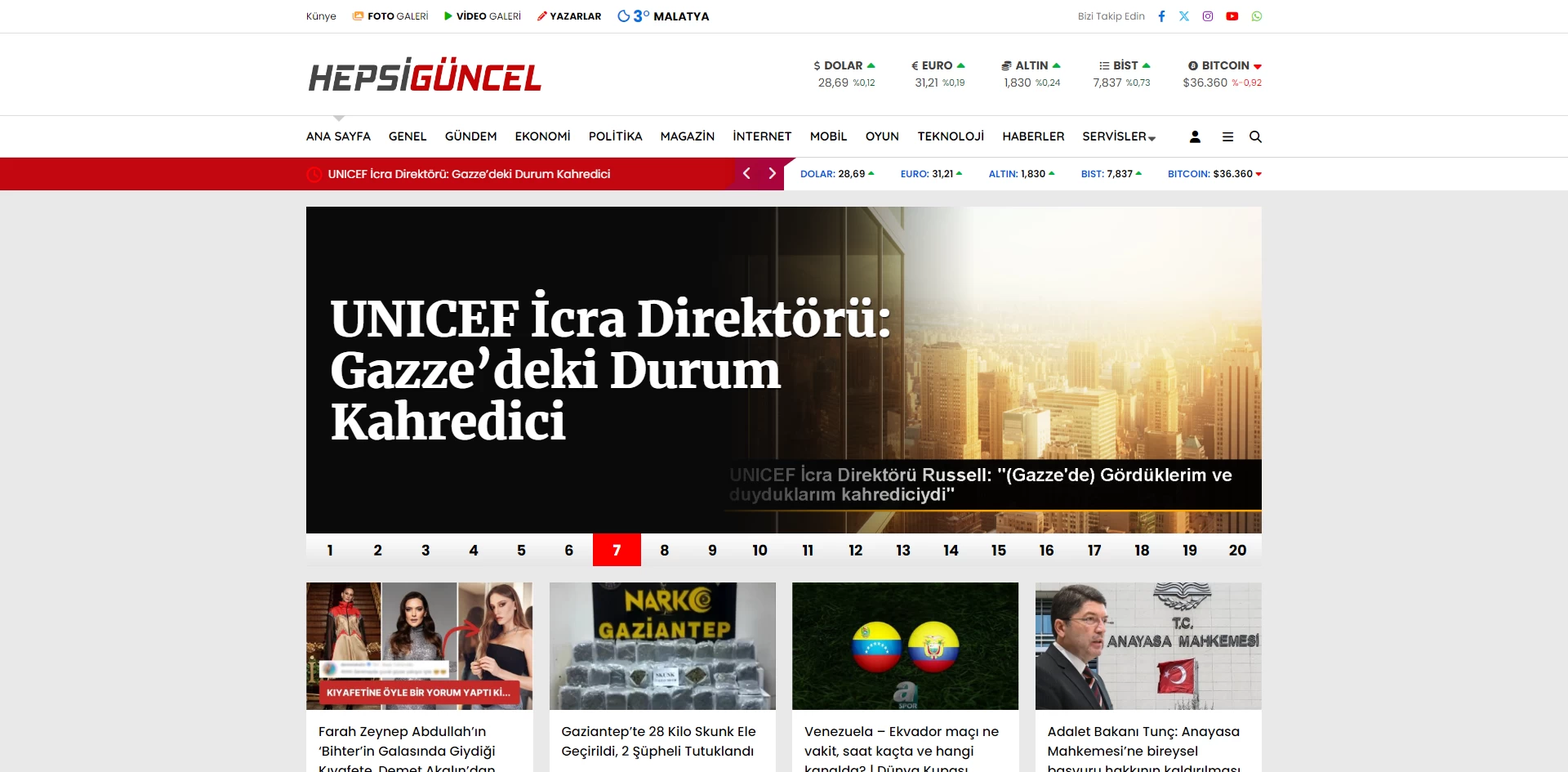Viewport: 1568px width, 772px height.
Task: Open the Gündem menu item
Action: pos(470,136)
